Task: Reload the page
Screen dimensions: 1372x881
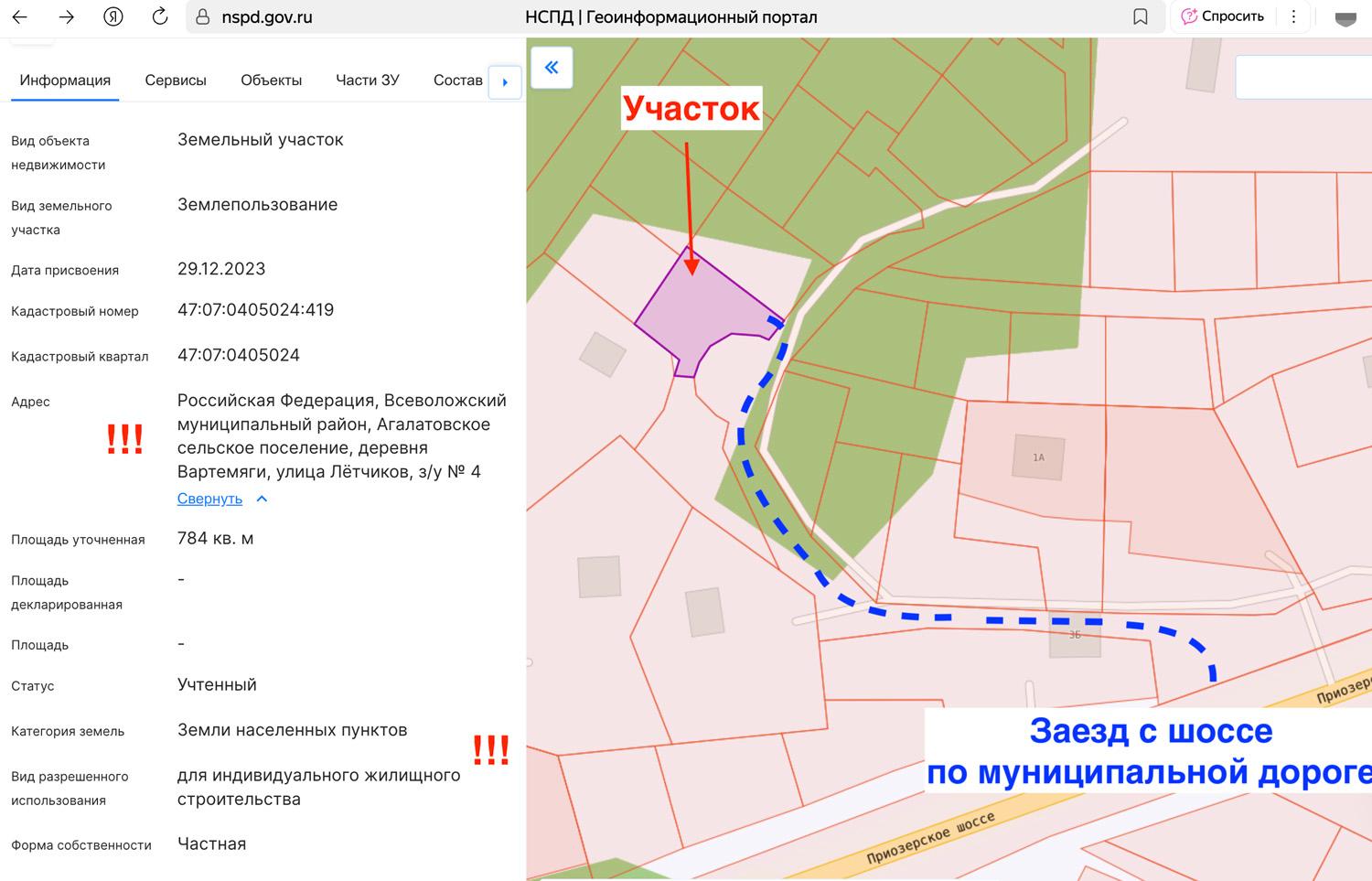Action: pos(160,17)
